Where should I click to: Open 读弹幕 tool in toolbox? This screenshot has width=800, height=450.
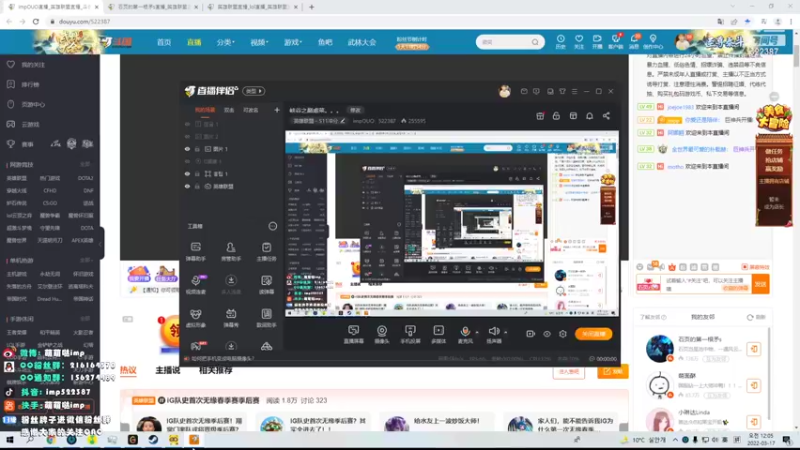[266, 285]
